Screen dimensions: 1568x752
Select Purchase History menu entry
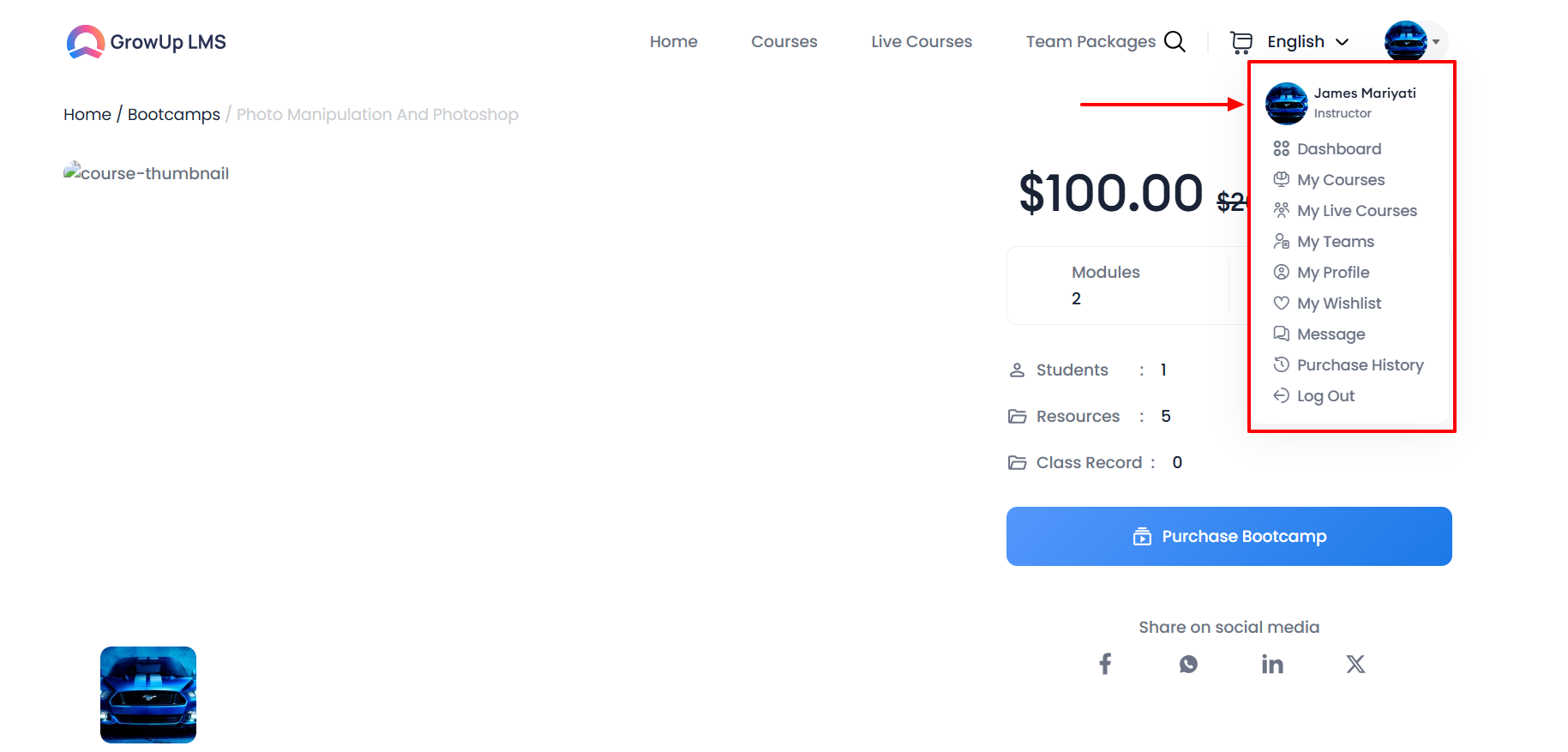click(1361, 364)
